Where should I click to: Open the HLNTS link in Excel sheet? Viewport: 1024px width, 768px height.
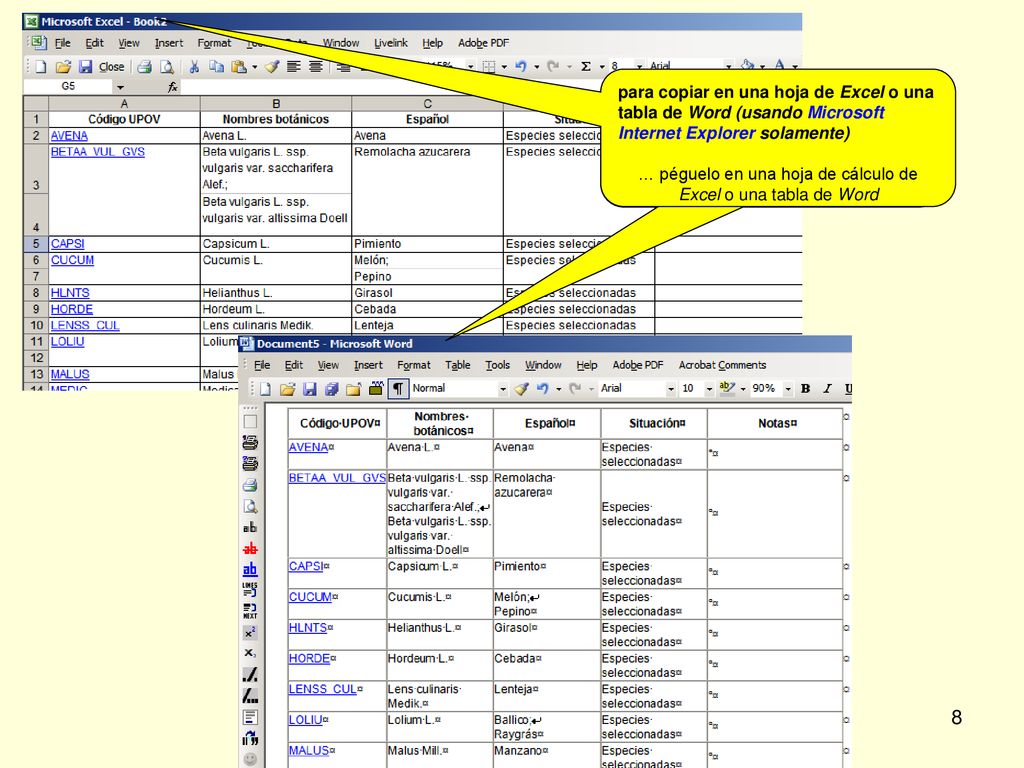pos(70,293)
